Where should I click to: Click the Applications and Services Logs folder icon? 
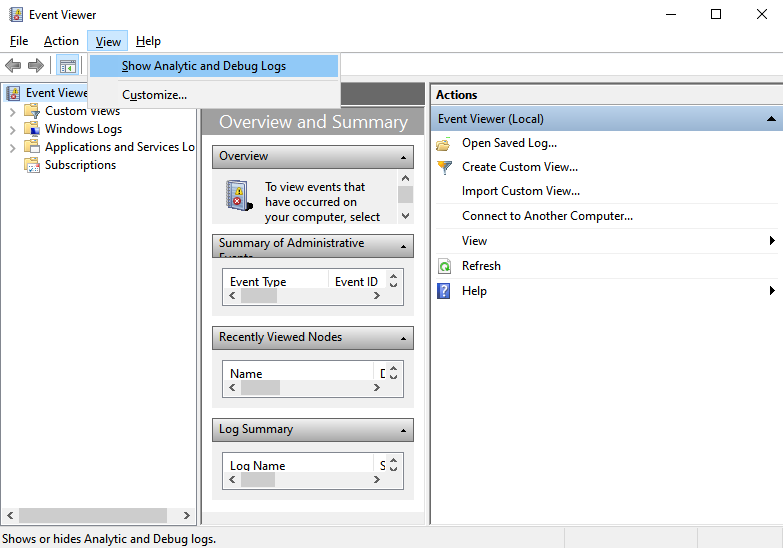tap(32, 146)
